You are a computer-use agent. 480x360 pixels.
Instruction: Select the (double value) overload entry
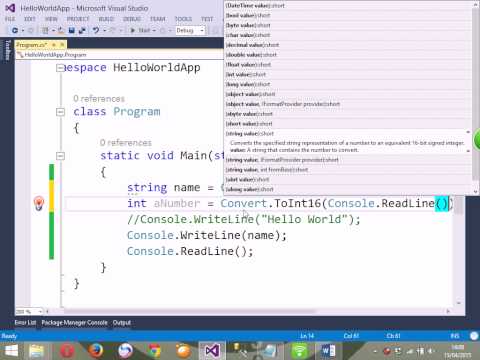pos(348,55)
